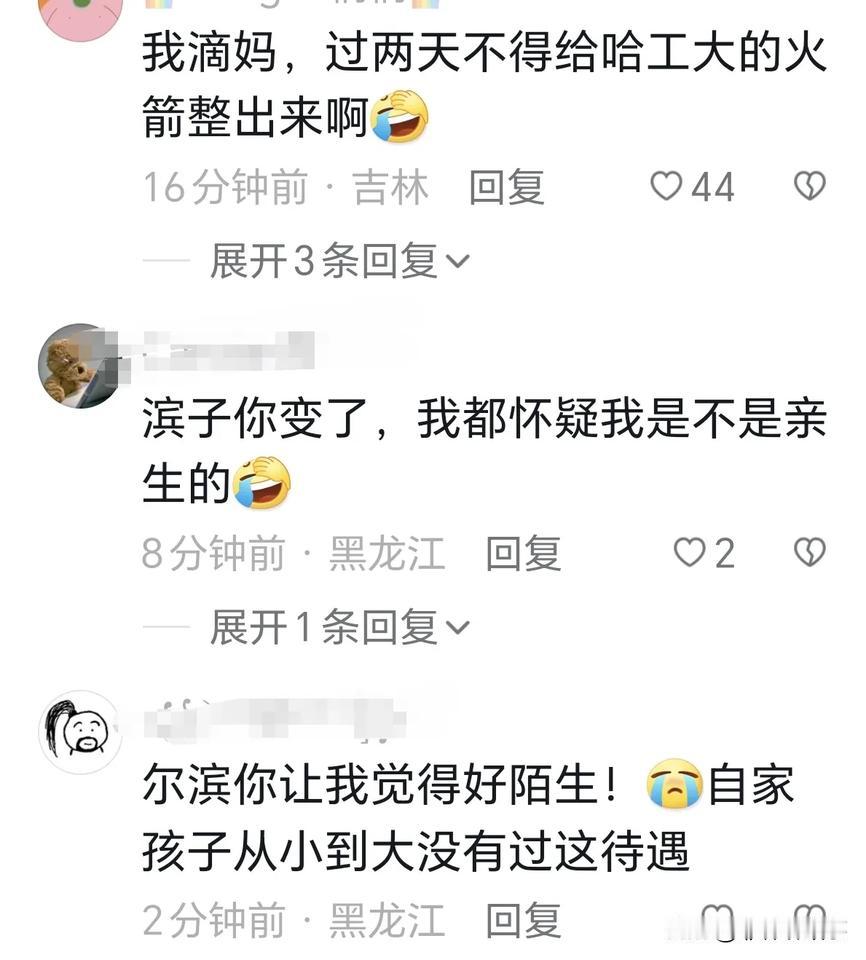Viewport: 866px width, 960px height.
Task: Select comment text 尔滨你让我觉得好陌生
Action: coord(381,786)
